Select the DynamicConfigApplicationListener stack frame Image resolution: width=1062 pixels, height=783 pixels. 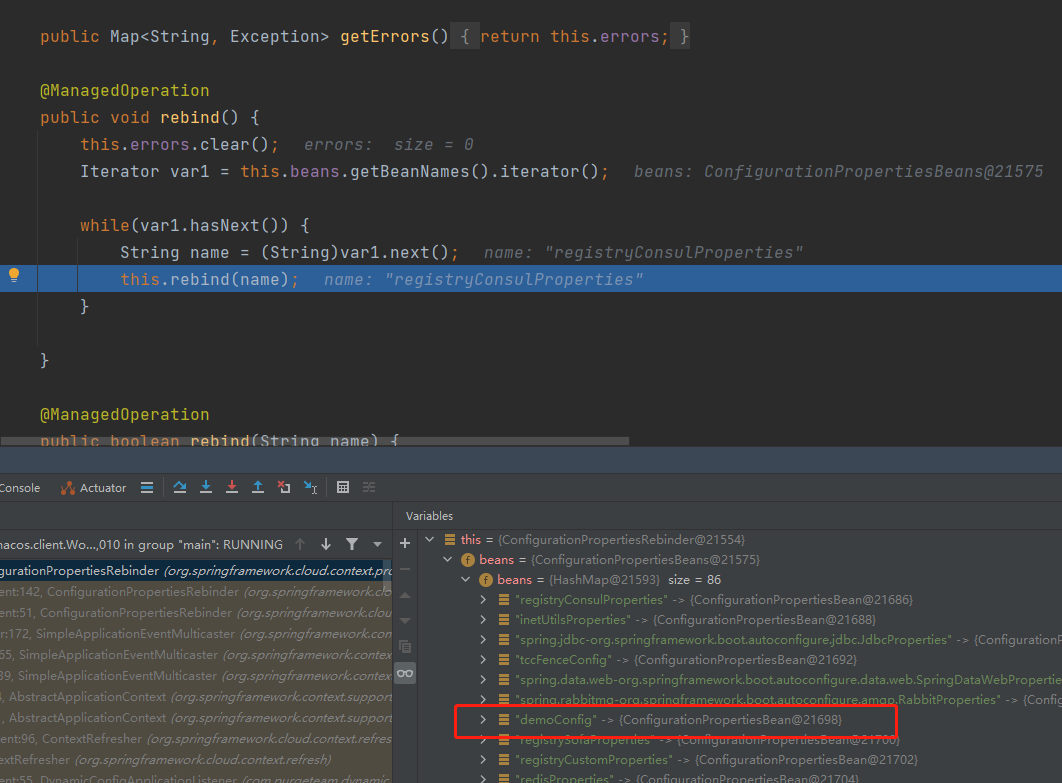196,778
